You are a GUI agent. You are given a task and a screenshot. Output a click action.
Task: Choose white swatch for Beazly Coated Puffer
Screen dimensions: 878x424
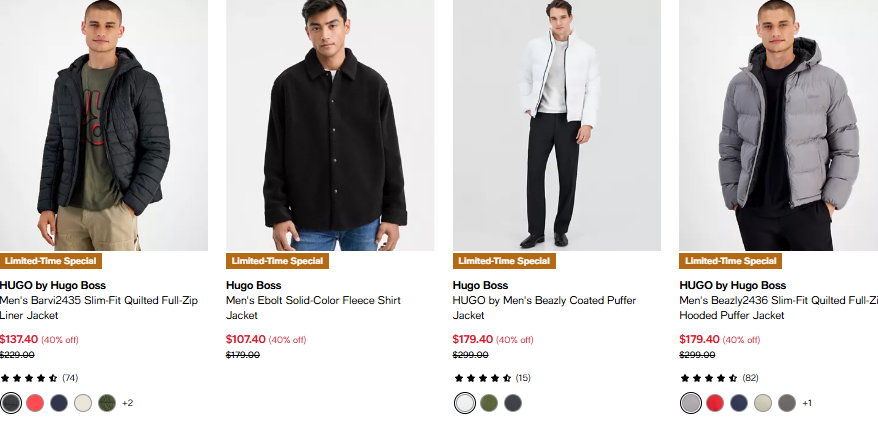point(465,403)
